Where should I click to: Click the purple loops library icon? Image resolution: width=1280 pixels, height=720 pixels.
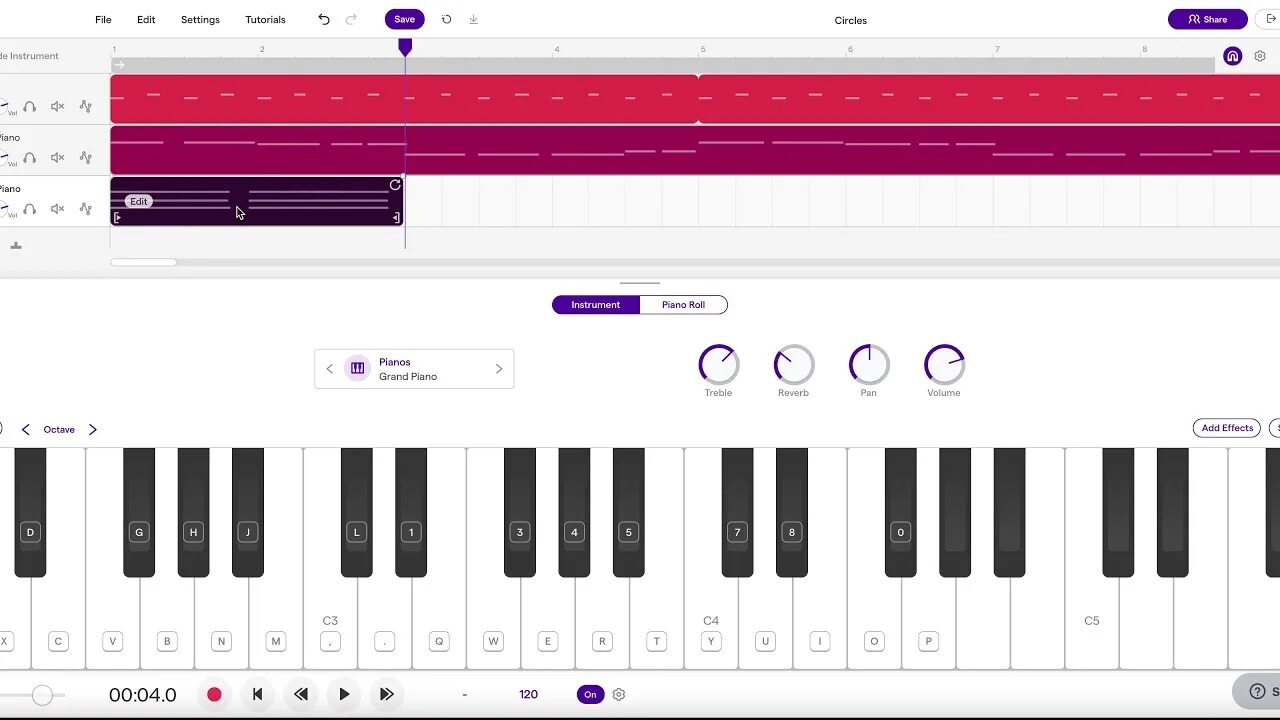pyautogui.click(x=1233, y=56)
